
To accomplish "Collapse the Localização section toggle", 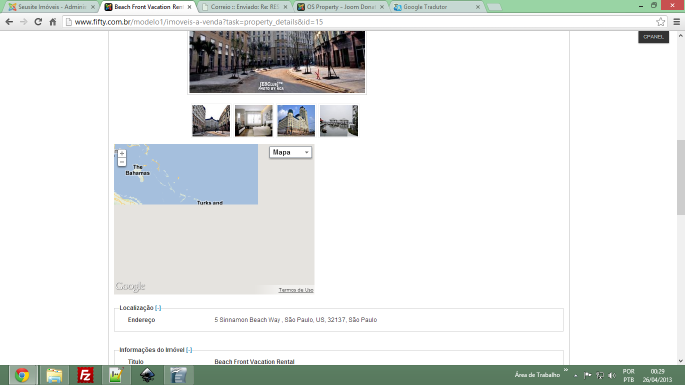I will point(158,308).
